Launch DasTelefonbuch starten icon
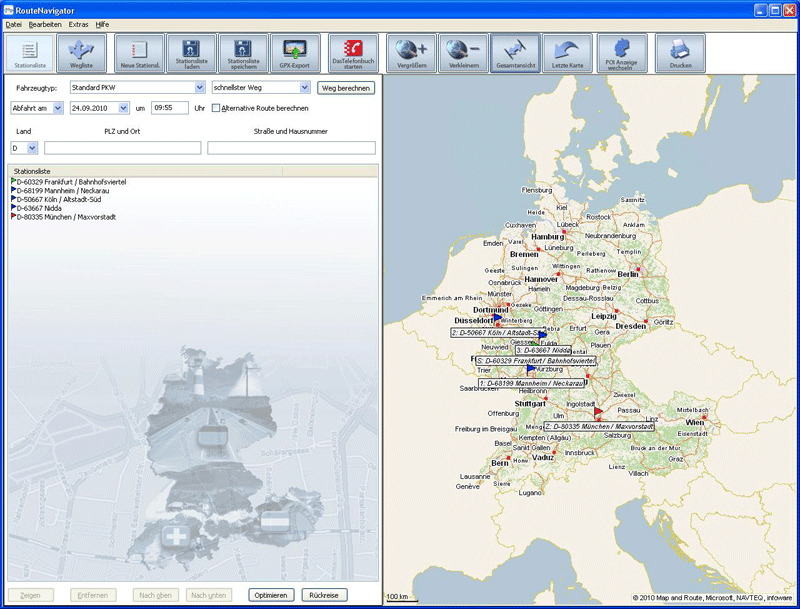The width and height of the screenshot is (800, 609). tap(353, 53)
